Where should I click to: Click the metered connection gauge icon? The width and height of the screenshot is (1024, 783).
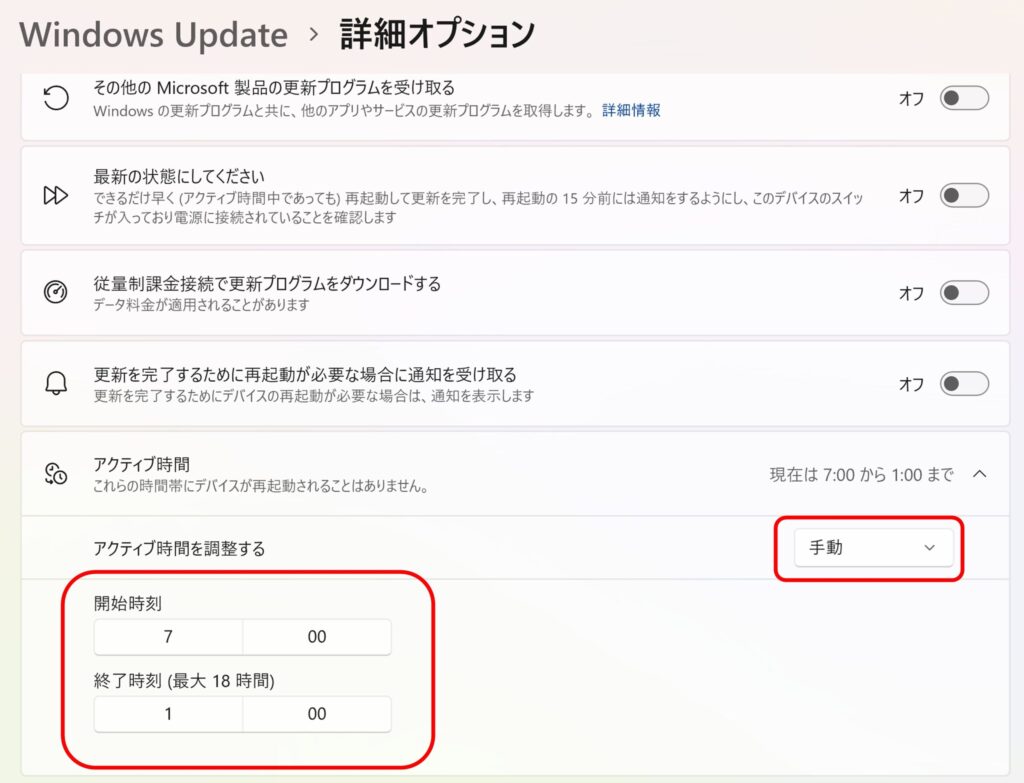coord(56,291)
